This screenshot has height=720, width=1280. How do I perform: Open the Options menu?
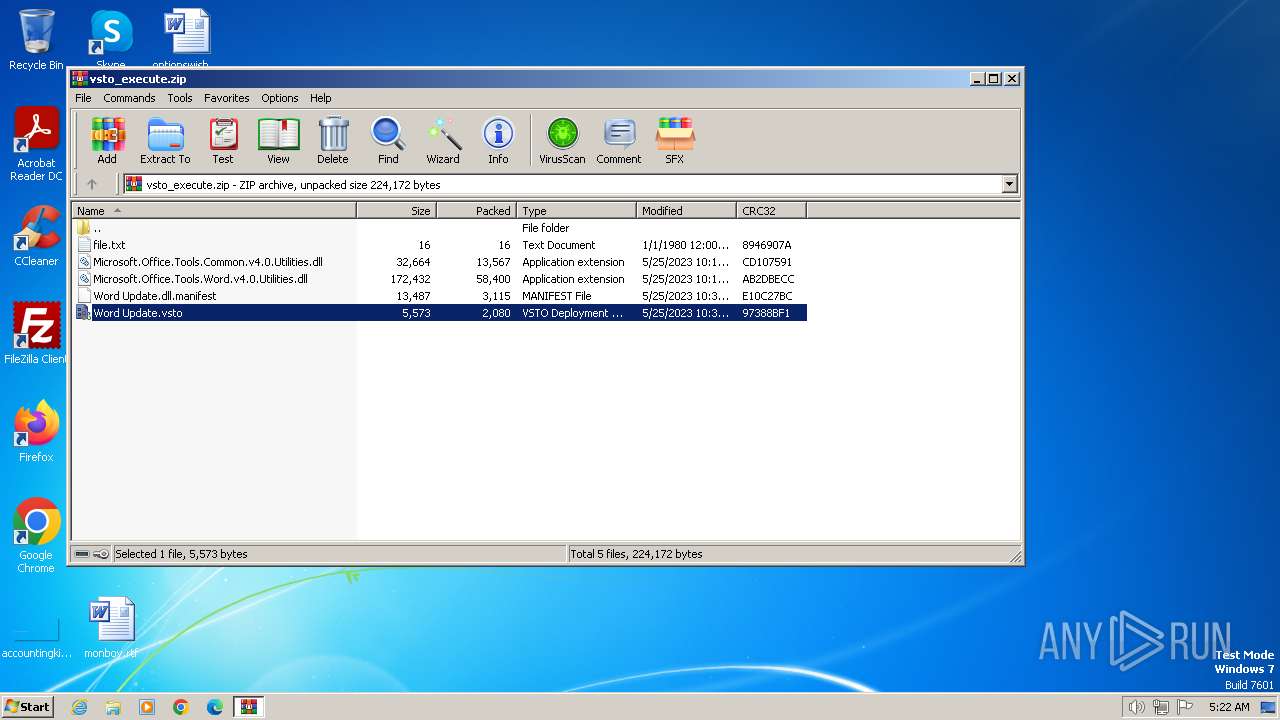pyautogui.click(x=280, y=98)
